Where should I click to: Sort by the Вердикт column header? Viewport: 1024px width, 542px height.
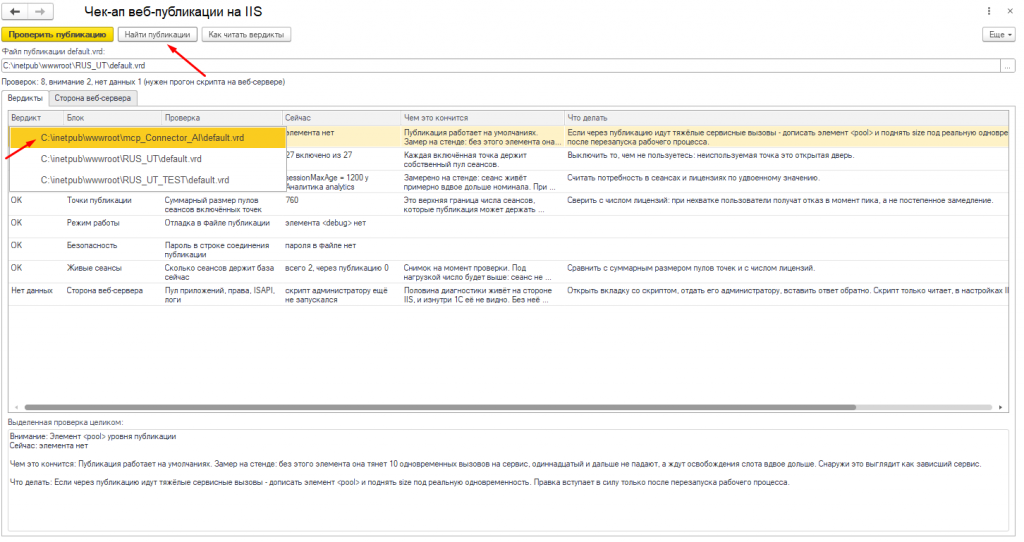coord(36,118)
